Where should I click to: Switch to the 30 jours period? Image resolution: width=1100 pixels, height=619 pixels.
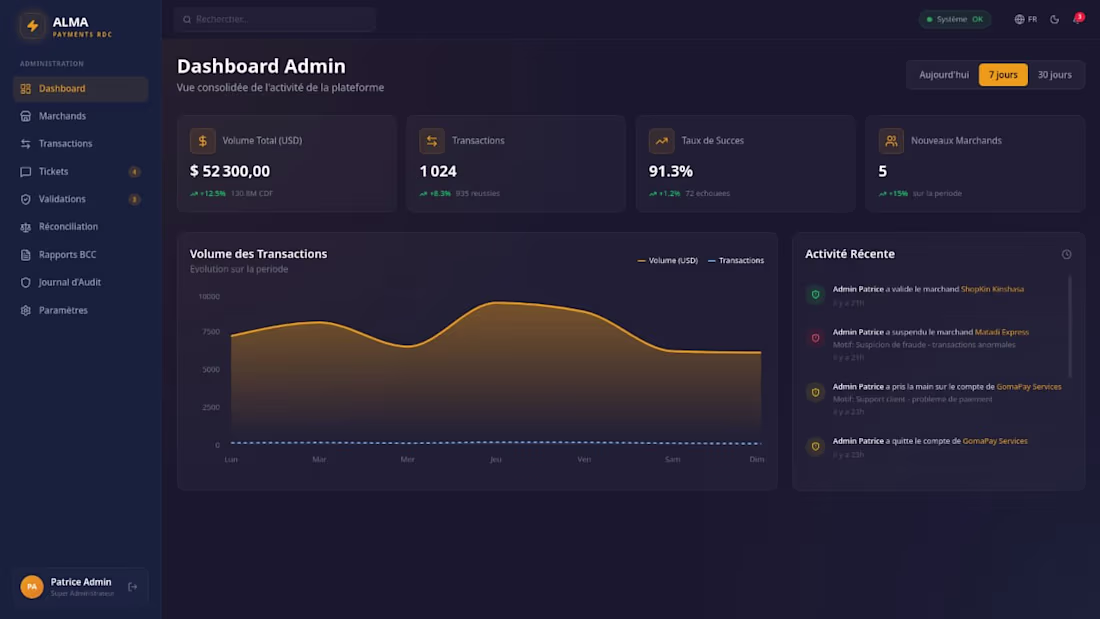tap(1054, 75)
